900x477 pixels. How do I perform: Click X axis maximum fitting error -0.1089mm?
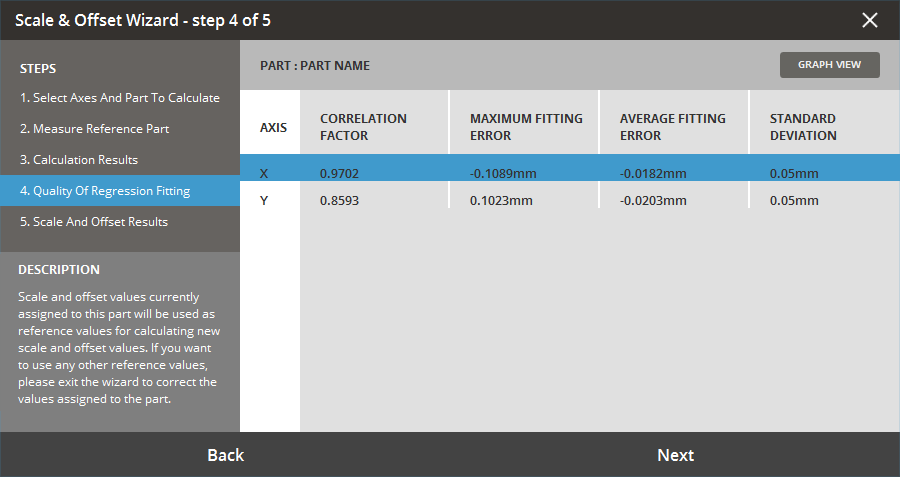click(x=503, y=173)
